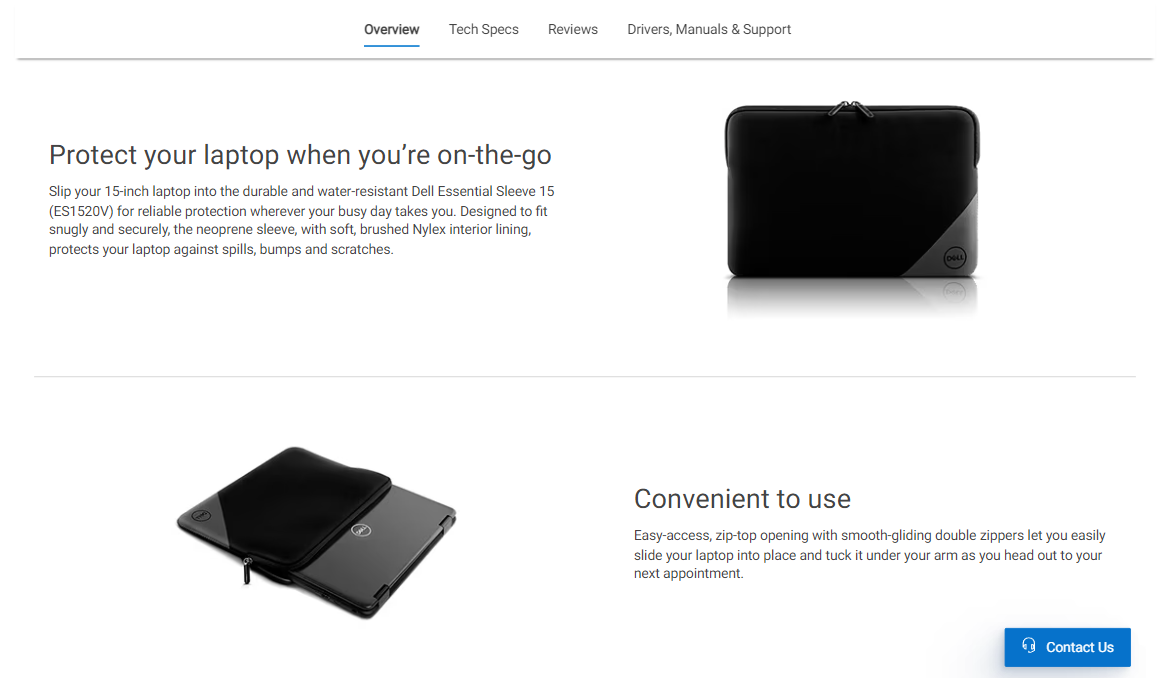Screen dimensions: 1167x678
Task: Go to Drivers, Manuals & Support tab
Action: pyautogui.click(x=709, y=30)
